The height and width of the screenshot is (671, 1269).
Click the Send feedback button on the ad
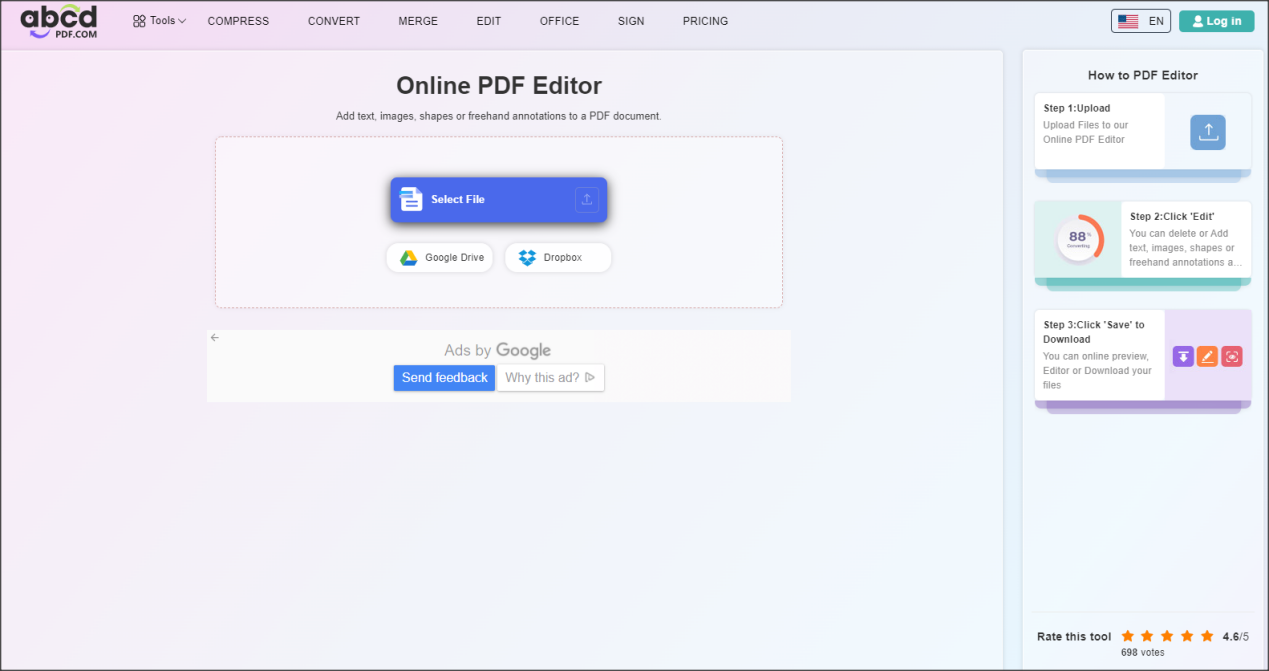(x=444, y=377)
